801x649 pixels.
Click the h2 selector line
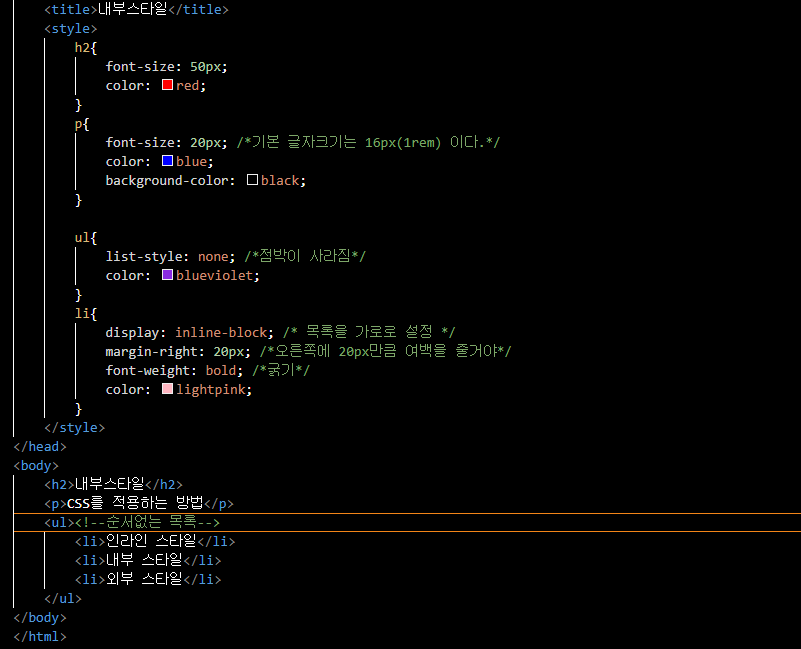click(86, 48)
